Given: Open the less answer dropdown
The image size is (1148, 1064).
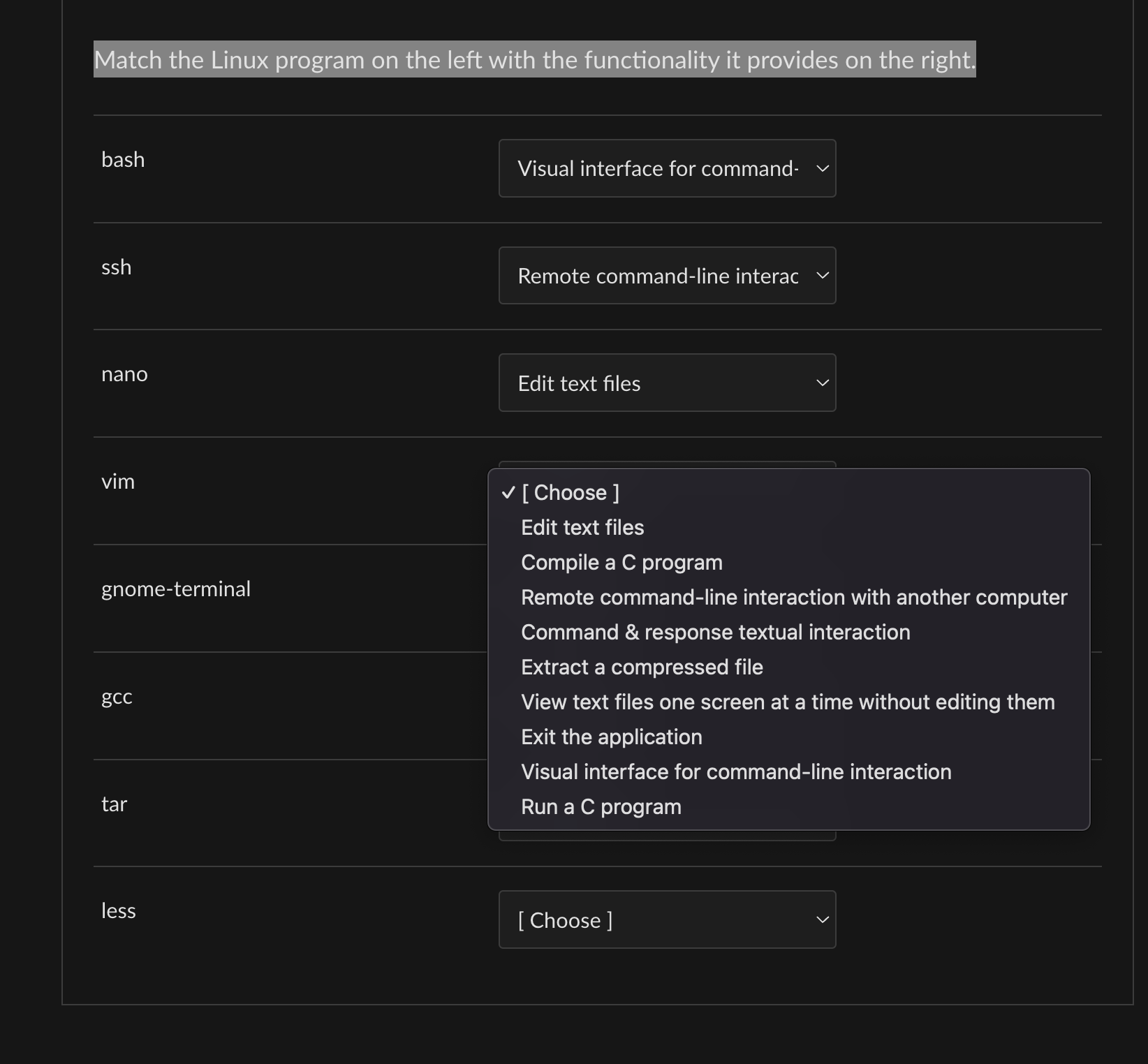Looking at the screenshot, I should click(x=667, y=919).
